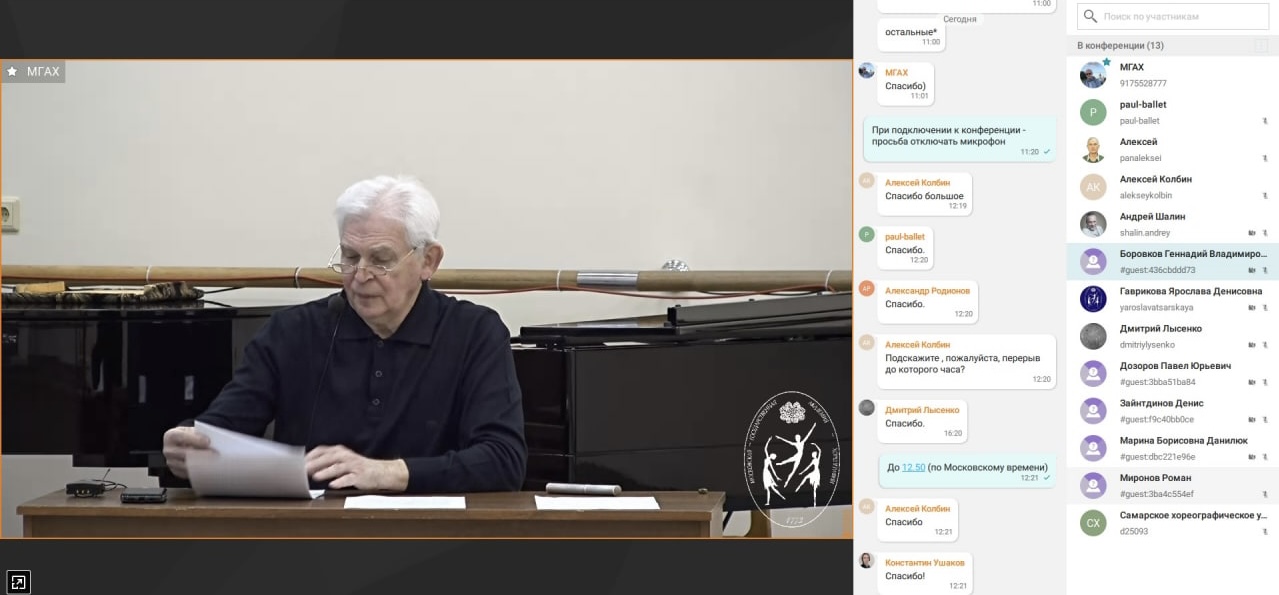This screenshot has height=595, width=1279.
Task: Open the participants panel options menu icon
Action: [1261, 46]
